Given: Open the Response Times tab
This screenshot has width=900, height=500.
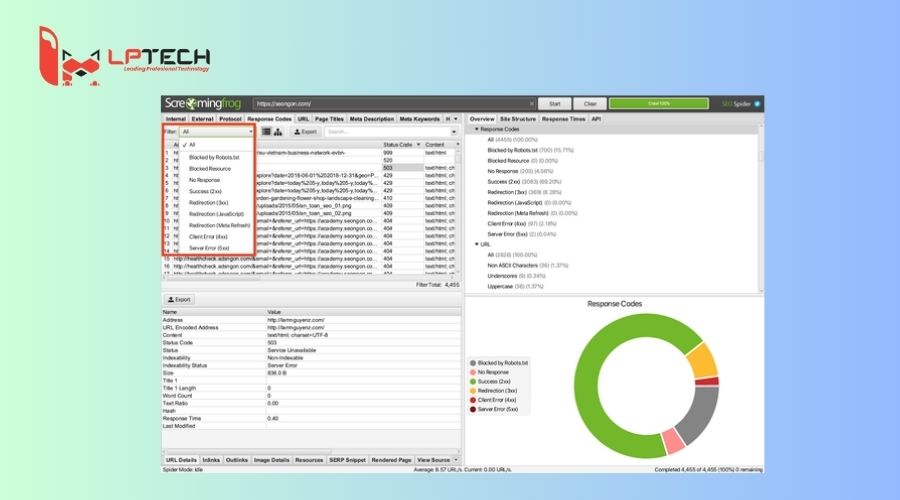Looking at the screenshot, I should tap(564, 119).
